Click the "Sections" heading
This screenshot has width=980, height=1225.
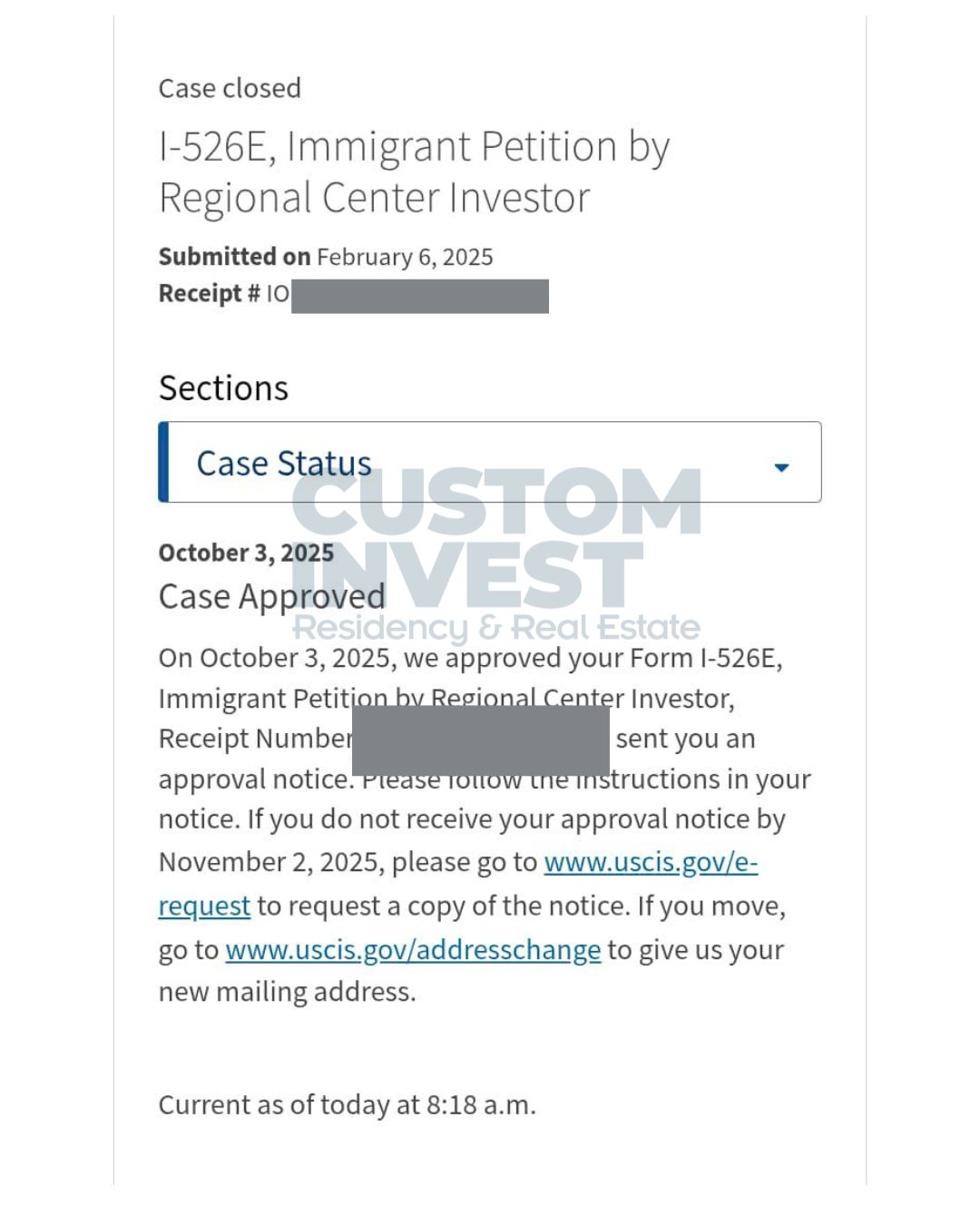pos(223,387)
